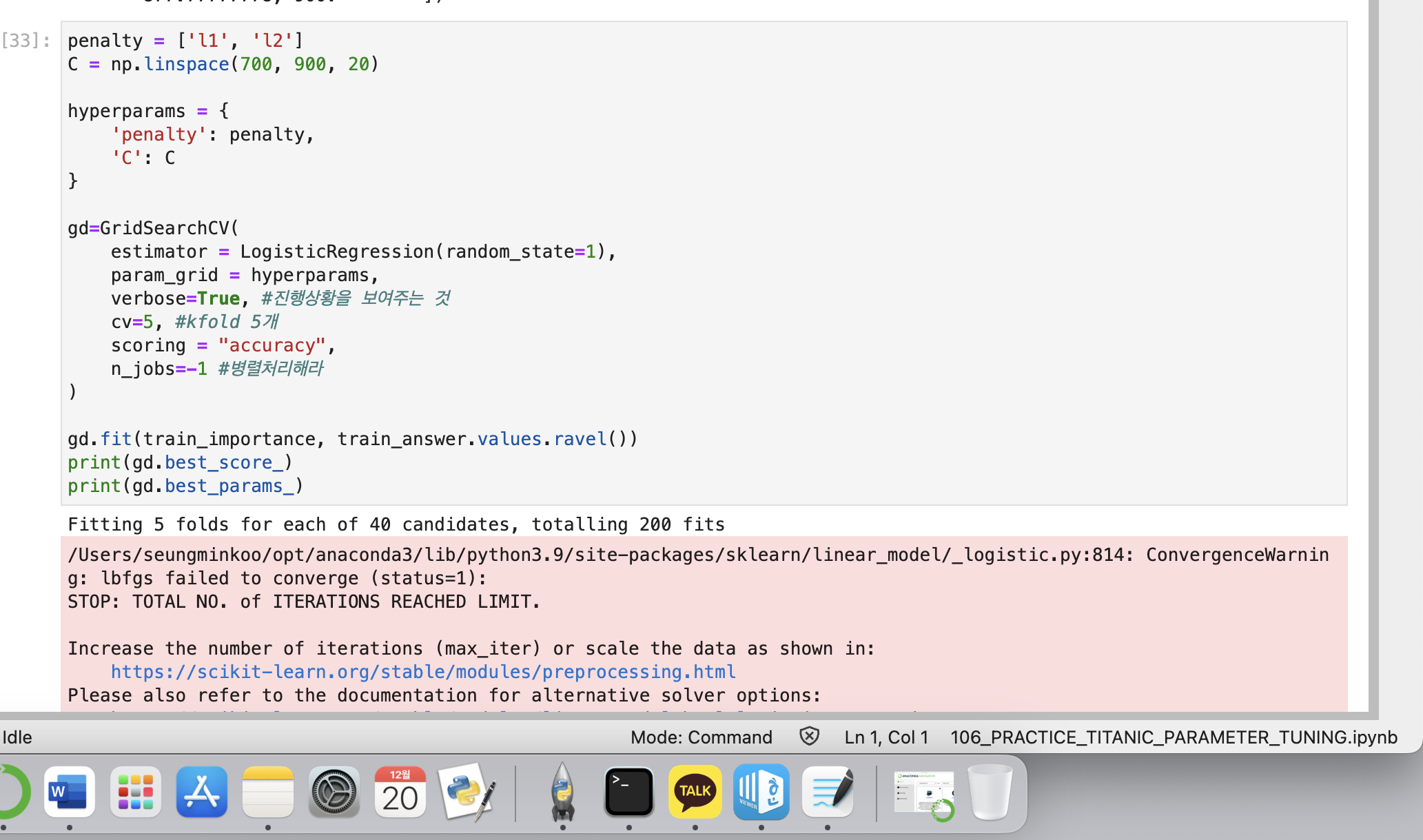Click the scoring = "accuracy" line
1423x840 pixels.
point(223,345)
